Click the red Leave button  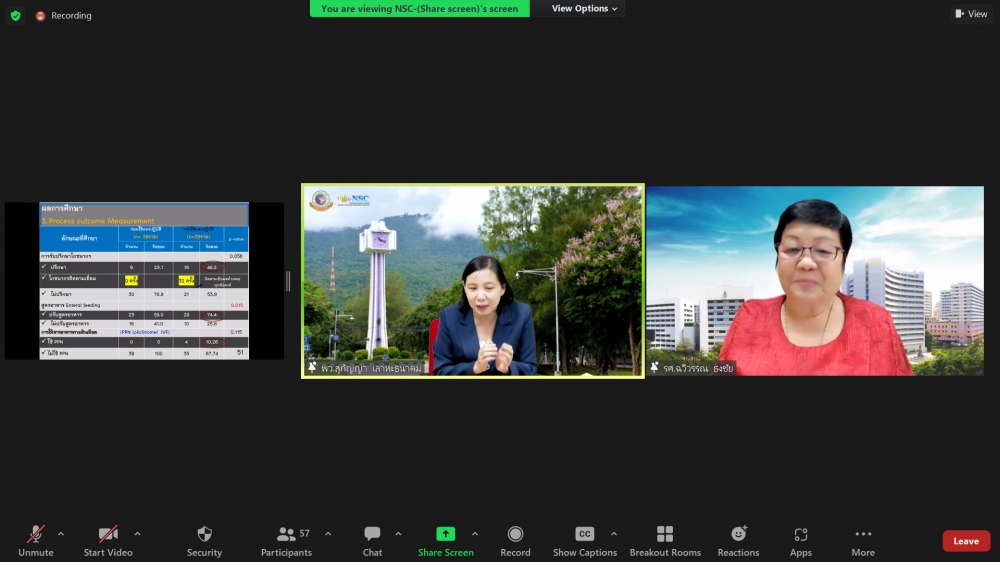pos(966,541)
